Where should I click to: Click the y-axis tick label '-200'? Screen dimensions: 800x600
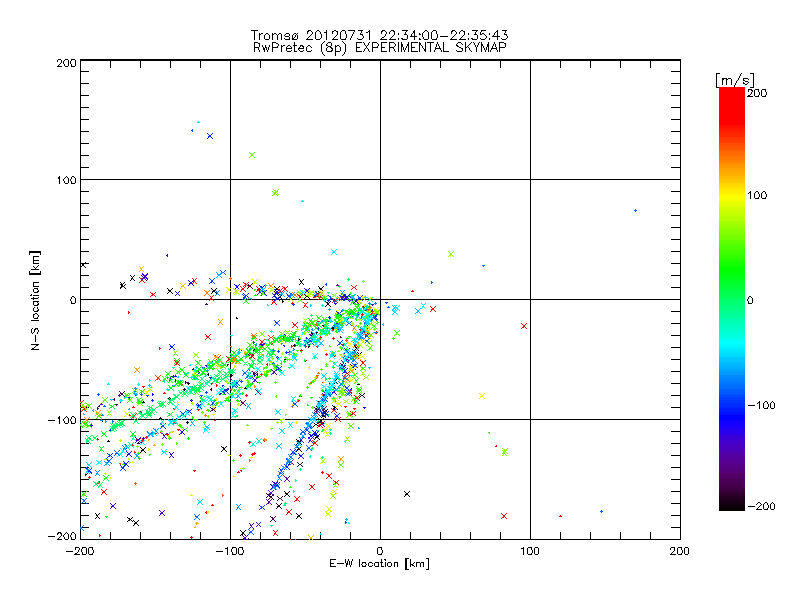click(x=62, y=536)
